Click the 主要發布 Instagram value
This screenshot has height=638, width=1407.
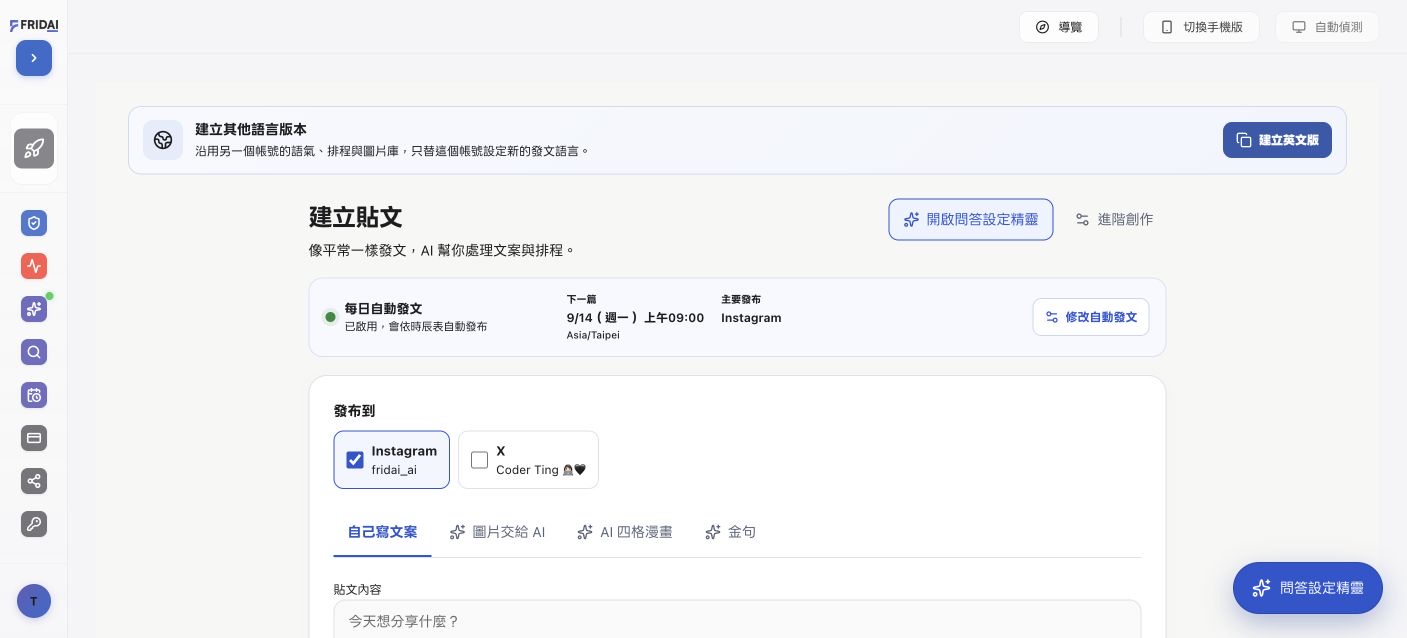tap(751, 318)
